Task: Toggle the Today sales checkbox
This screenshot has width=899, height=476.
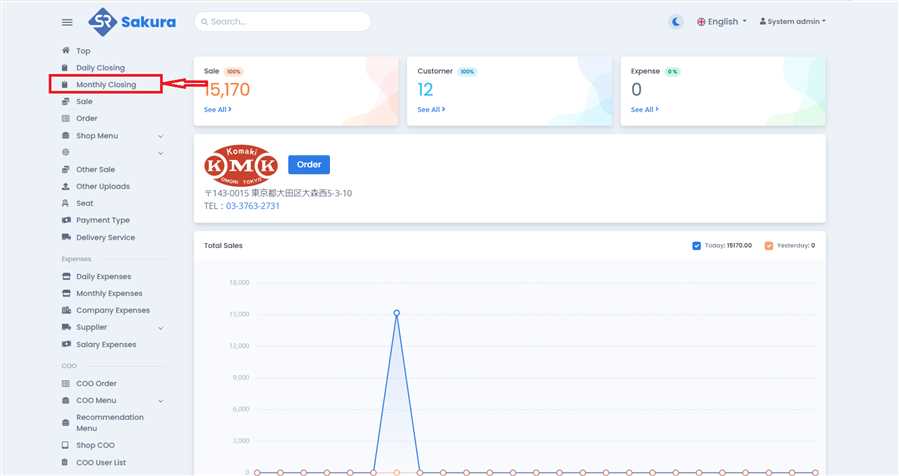Action: point(697,245)
